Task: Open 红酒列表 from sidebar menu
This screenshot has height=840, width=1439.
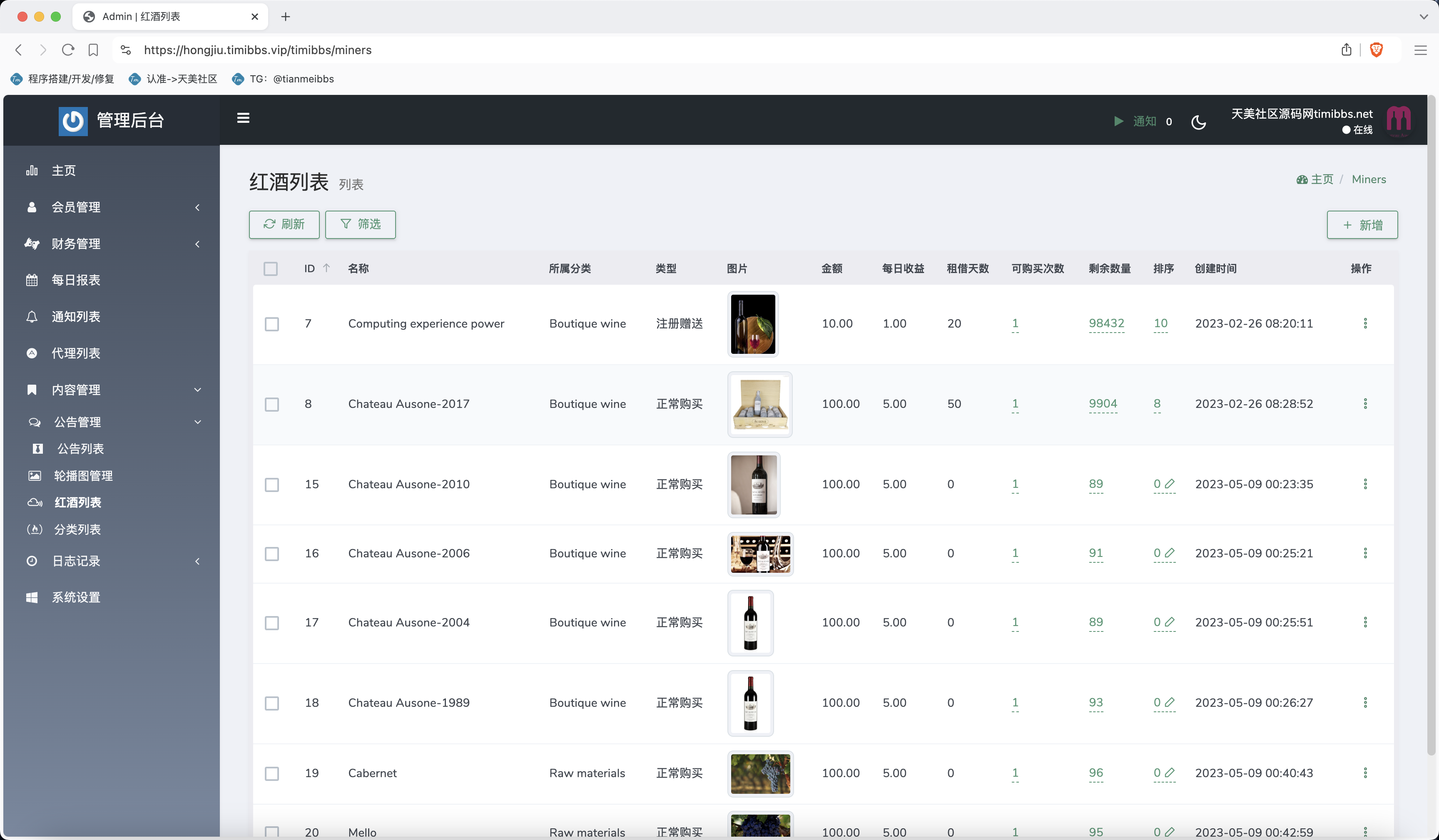Action: pyautogui.click(x=77, y=502)
